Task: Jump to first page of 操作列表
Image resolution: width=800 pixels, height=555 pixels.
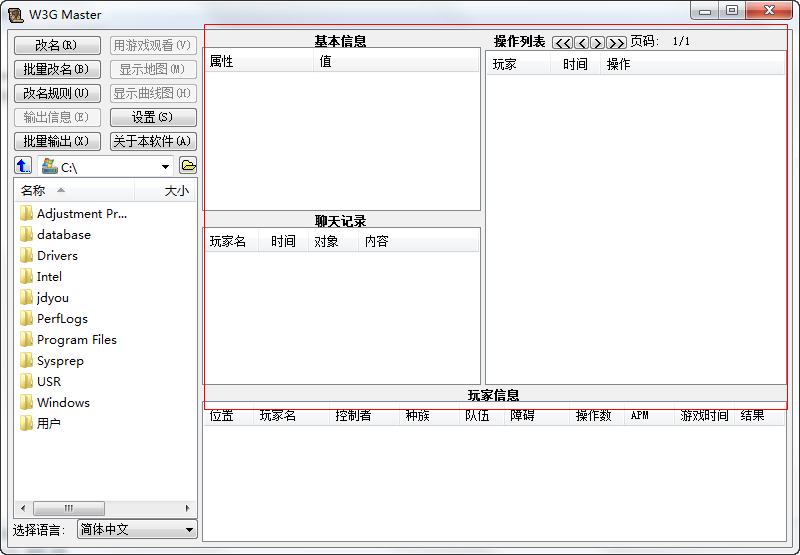Action: (562, 42)
